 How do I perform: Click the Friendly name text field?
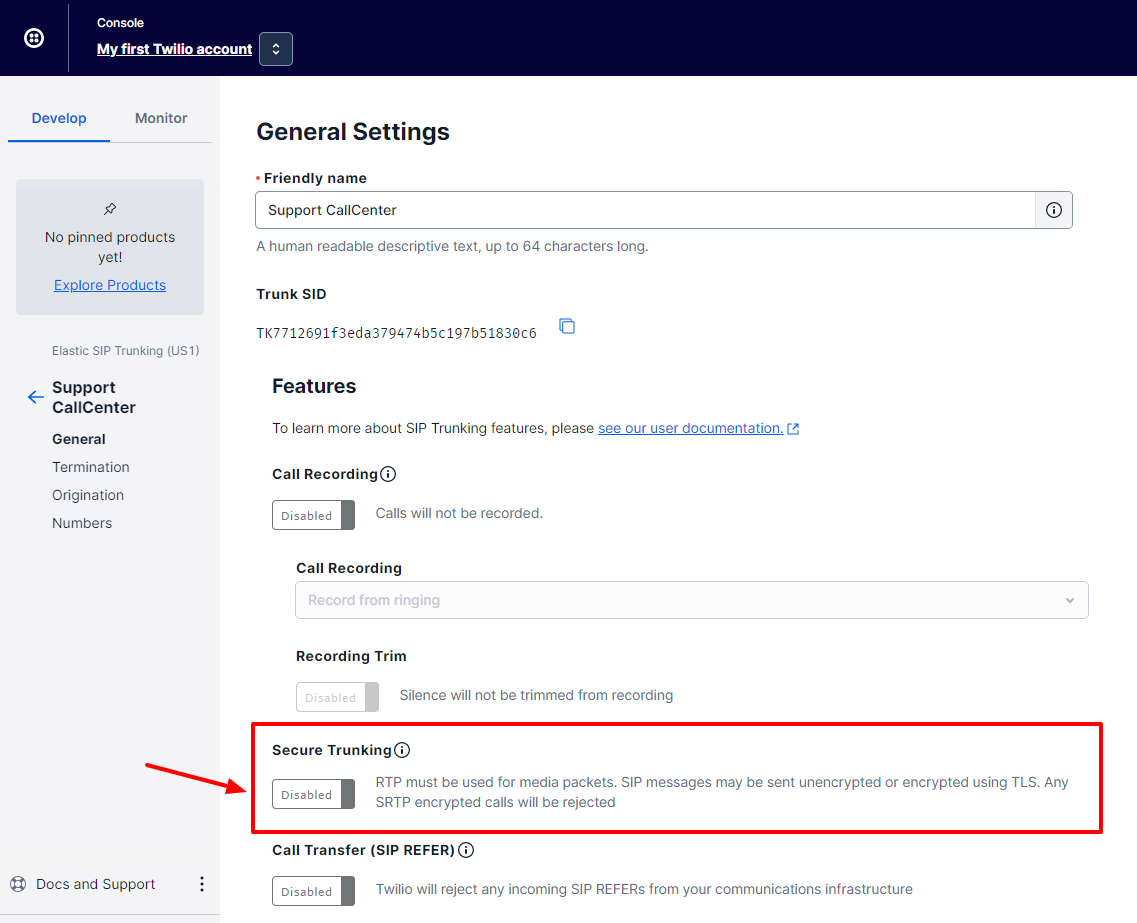[x=645, y=210]
